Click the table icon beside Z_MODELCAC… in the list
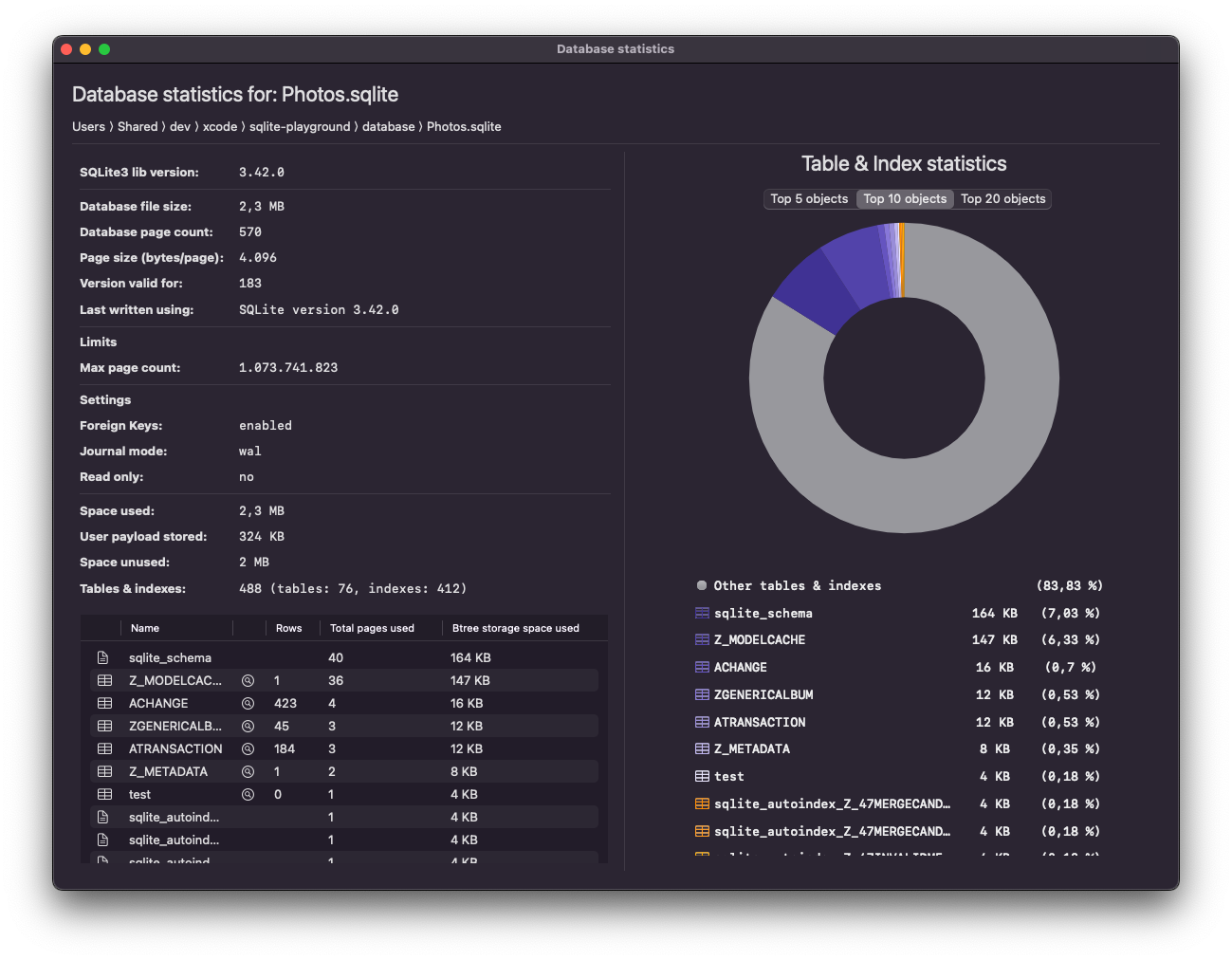The width and height of the screenshot is (1232, 960). point(104,680)
